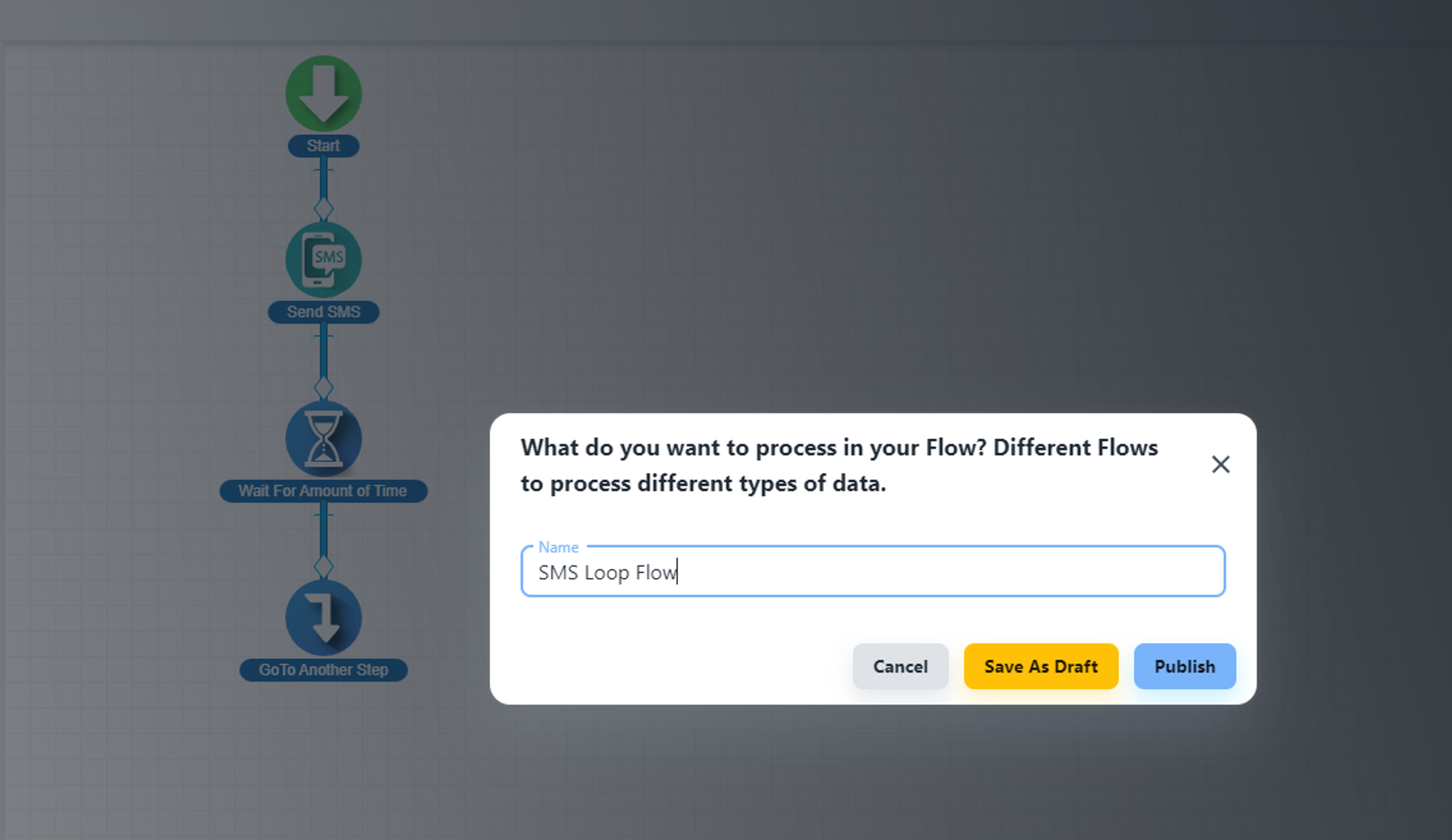The width and height of the screenshot is (1452, 840).
Task: Click the dialog heading about processing Flow
Action: click(x=839, y=465)
